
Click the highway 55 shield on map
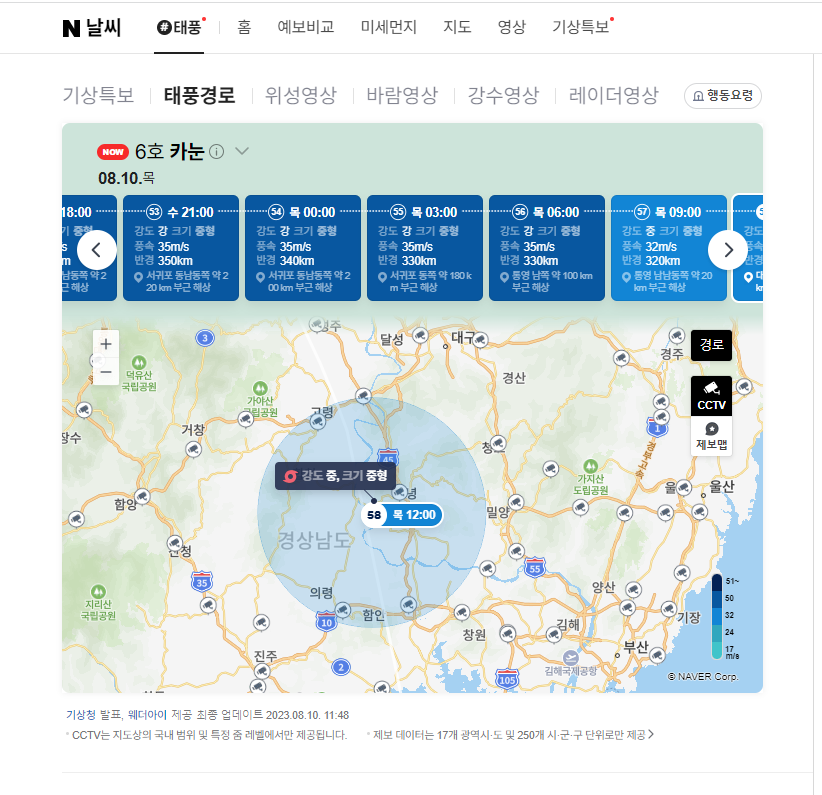535,567
